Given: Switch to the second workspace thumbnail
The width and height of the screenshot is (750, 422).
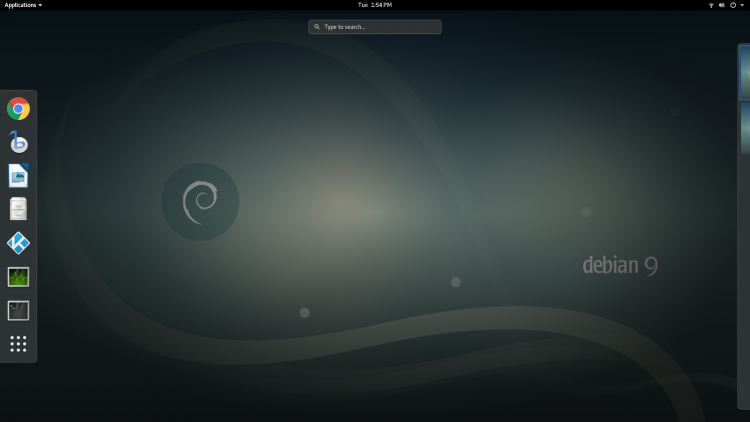Looking at the screenshot, I should point(745,128).
